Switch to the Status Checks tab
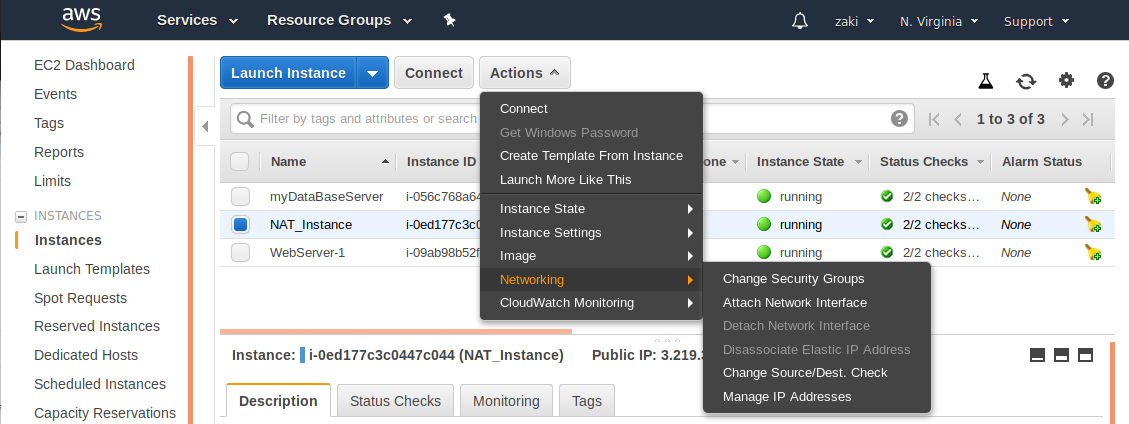1129x424 pixels. (x=395, y=401)
